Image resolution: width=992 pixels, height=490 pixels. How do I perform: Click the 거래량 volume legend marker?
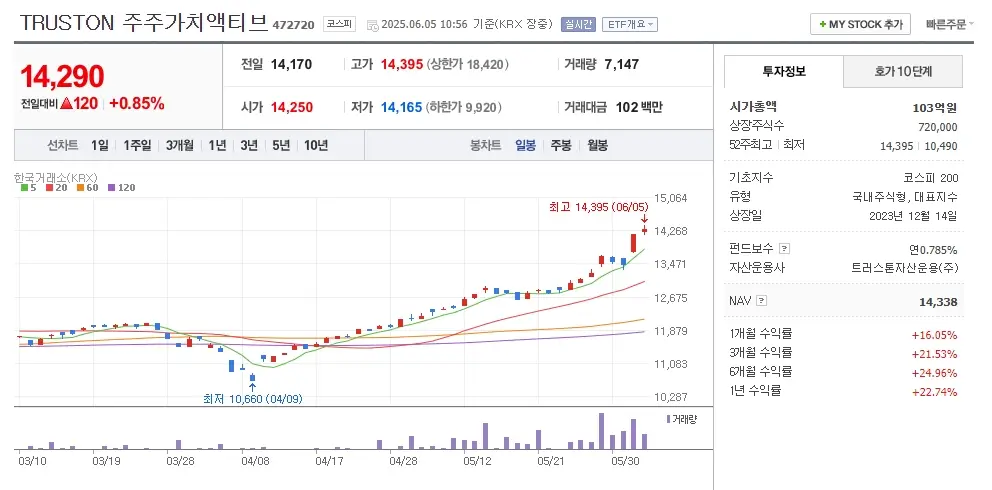(668, 419)
